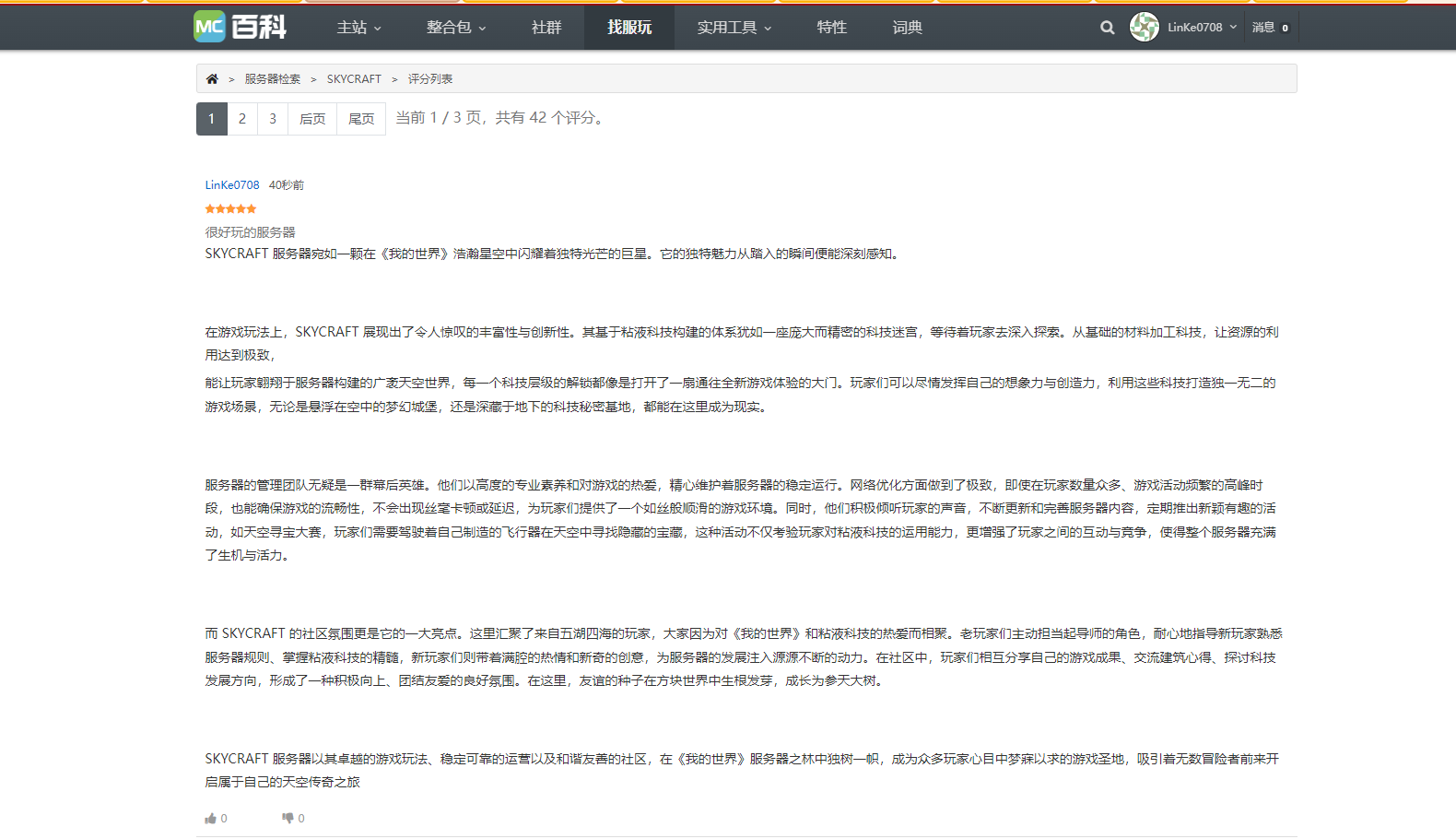This screenshot has width=1456, height=839.
Task: Click the page count text 当前 1 / 3 页
Action: [439, 118]
